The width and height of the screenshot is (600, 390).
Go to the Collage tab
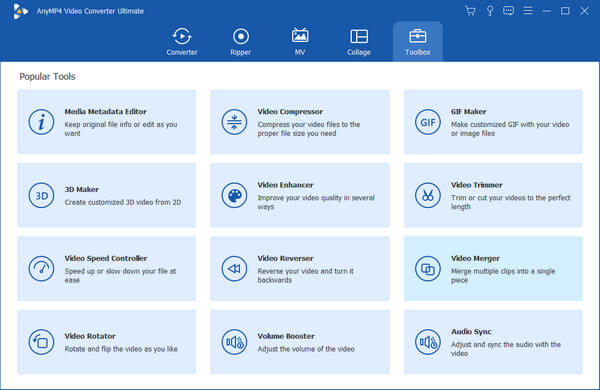point(359,41)
